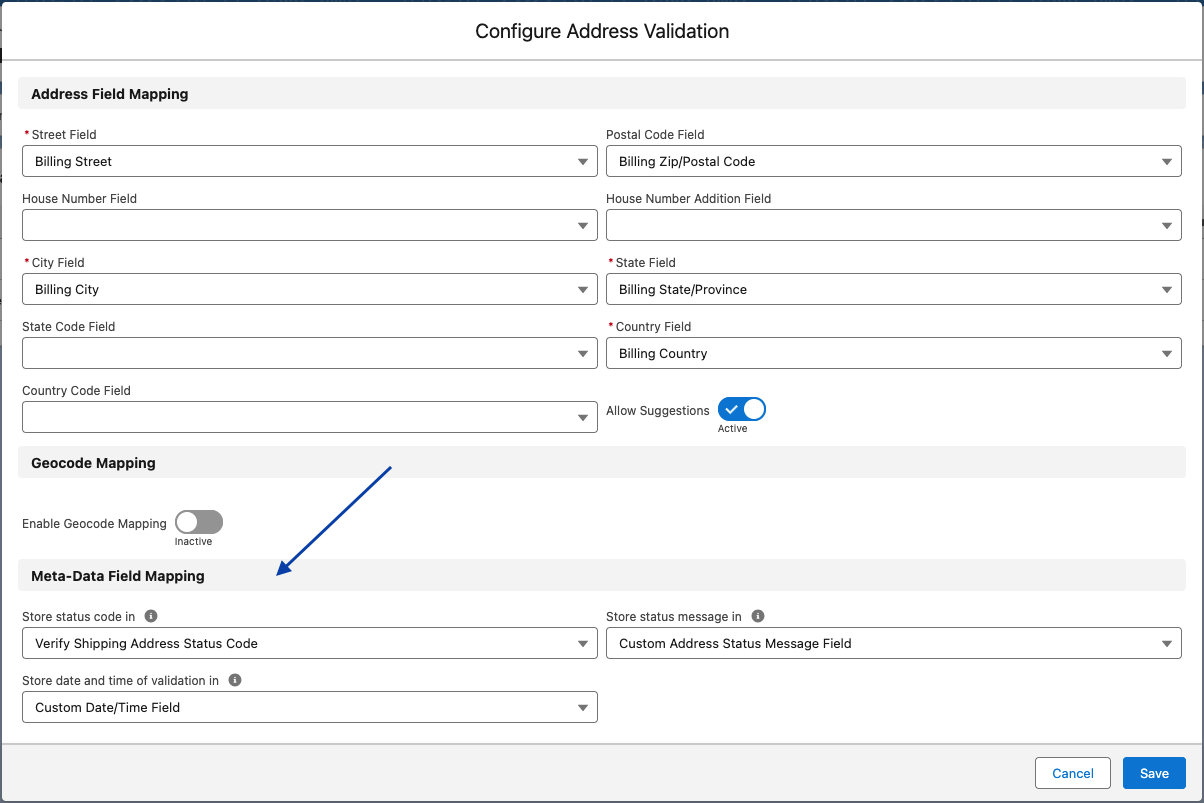Click the State Code Field label
Screen dimensions: 1204x803
pyautogui.click(x=69, y=326)
